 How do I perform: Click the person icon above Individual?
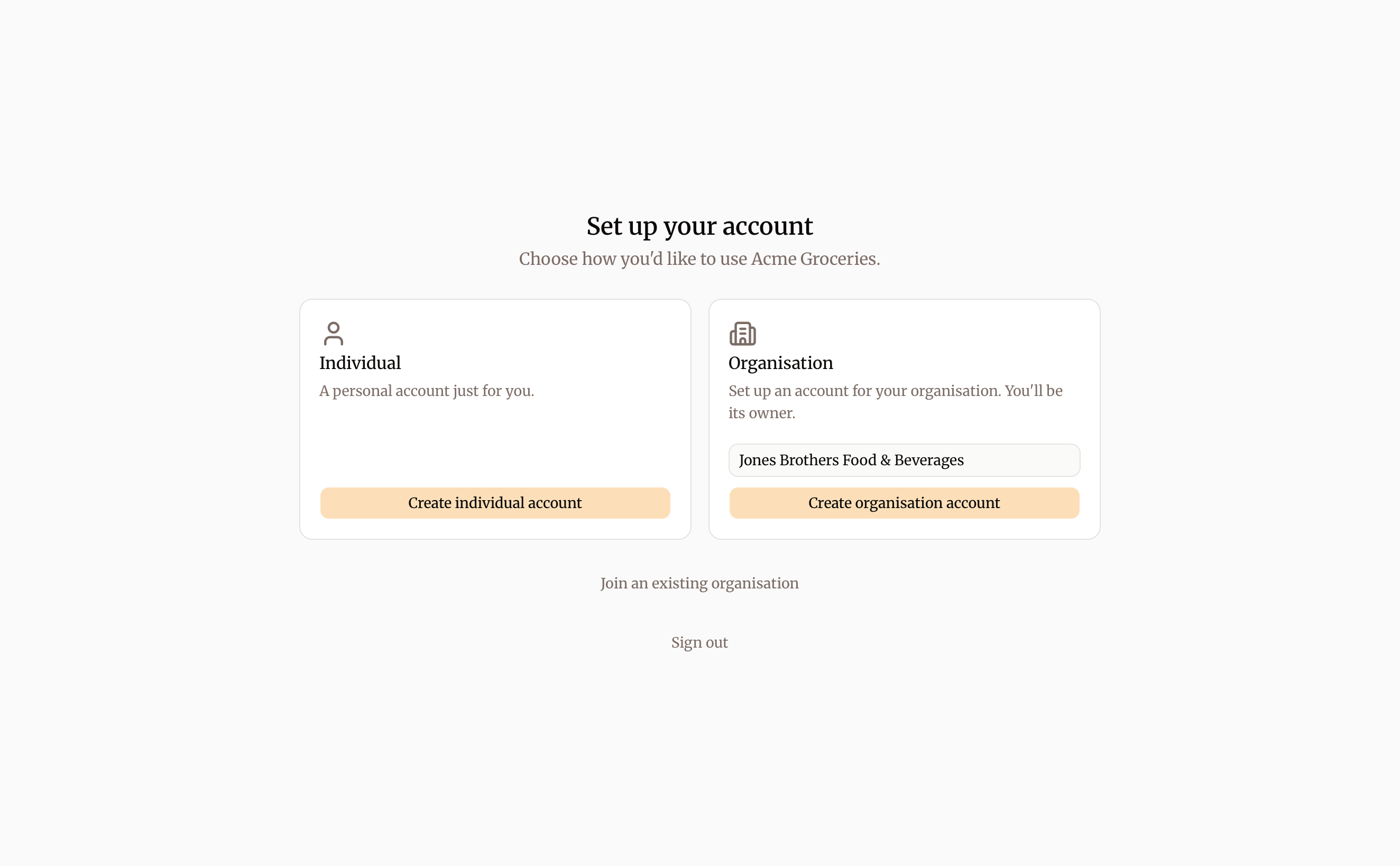333,333
